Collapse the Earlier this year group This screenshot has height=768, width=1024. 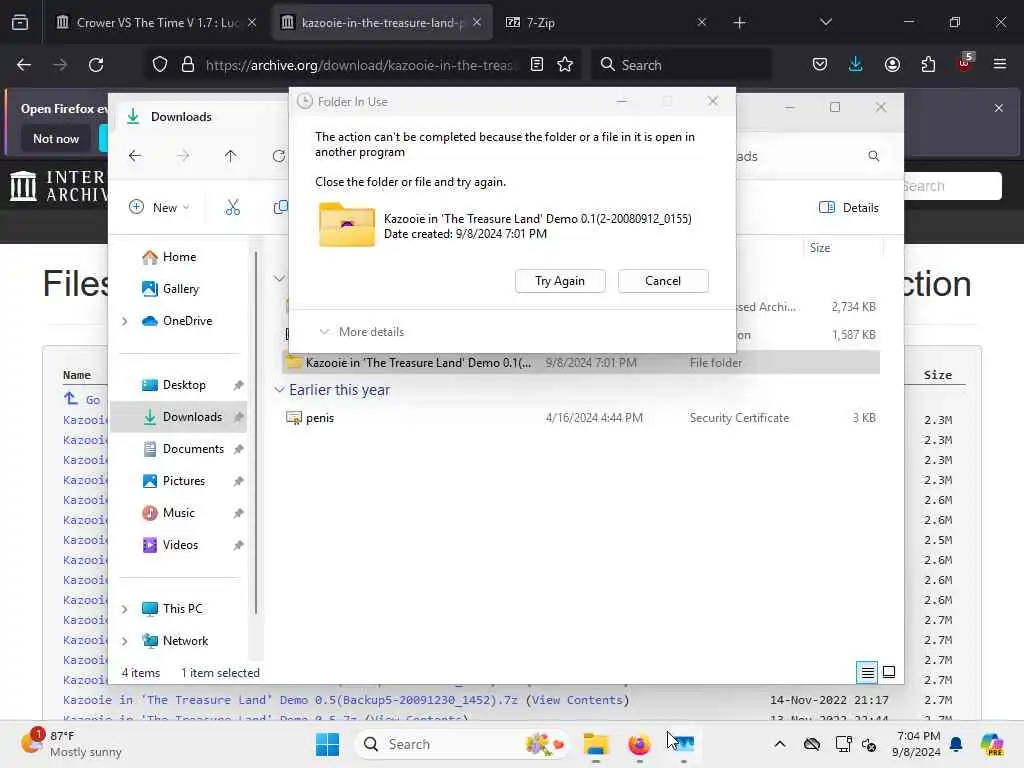(x=279, y=390)
